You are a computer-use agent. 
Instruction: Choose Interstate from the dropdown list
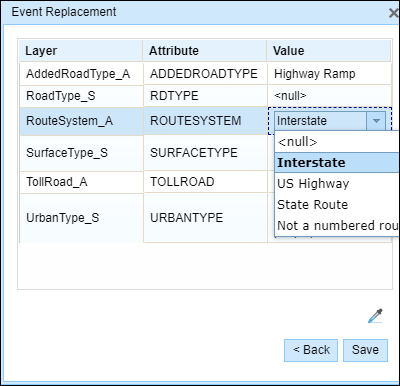tap(337, 163)
